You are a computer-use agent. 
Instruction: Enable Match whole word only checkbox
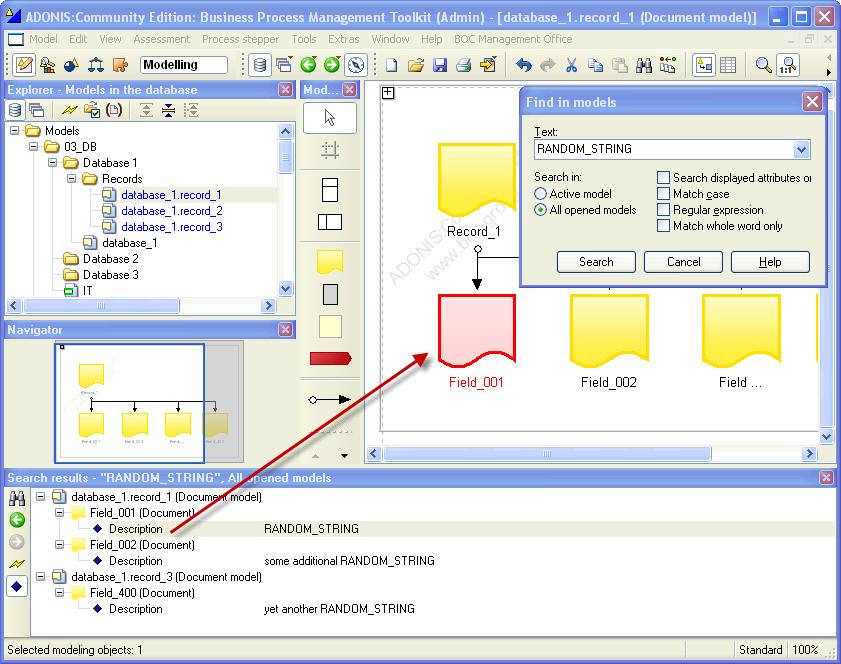[x=663, y=226]
